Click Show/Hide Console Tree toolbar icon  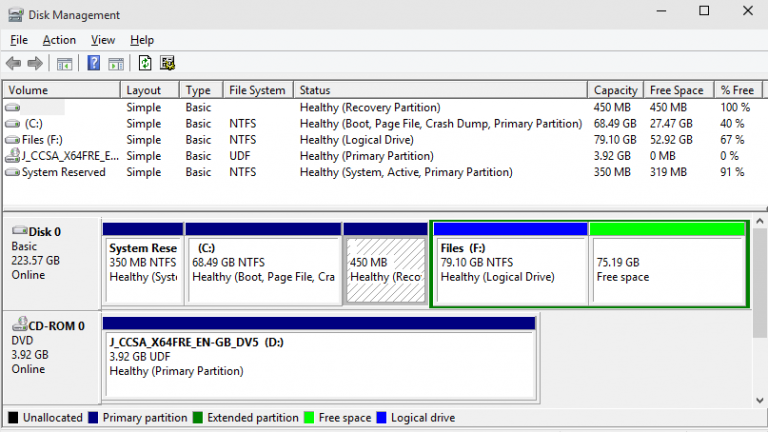point(65,63)
